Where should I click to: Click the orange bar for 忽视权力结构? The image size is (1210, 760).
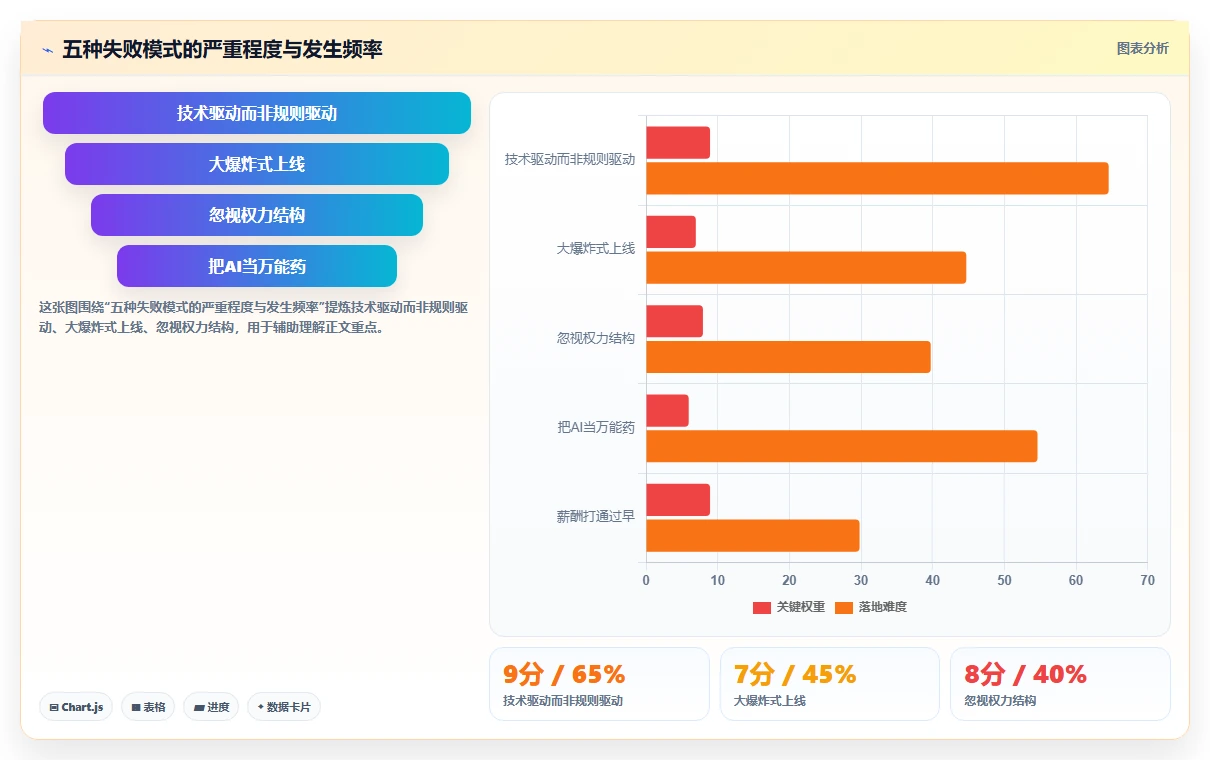pyautogui.click(x=788, y=357)
